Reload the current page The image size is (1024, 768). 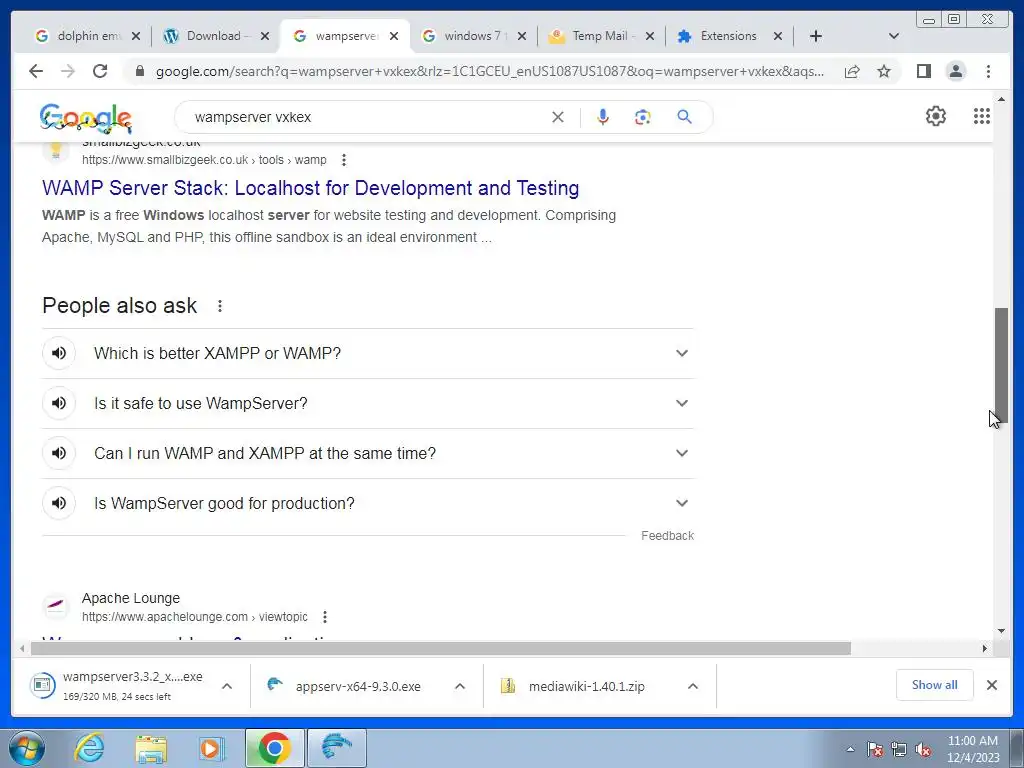coord(100,71)
